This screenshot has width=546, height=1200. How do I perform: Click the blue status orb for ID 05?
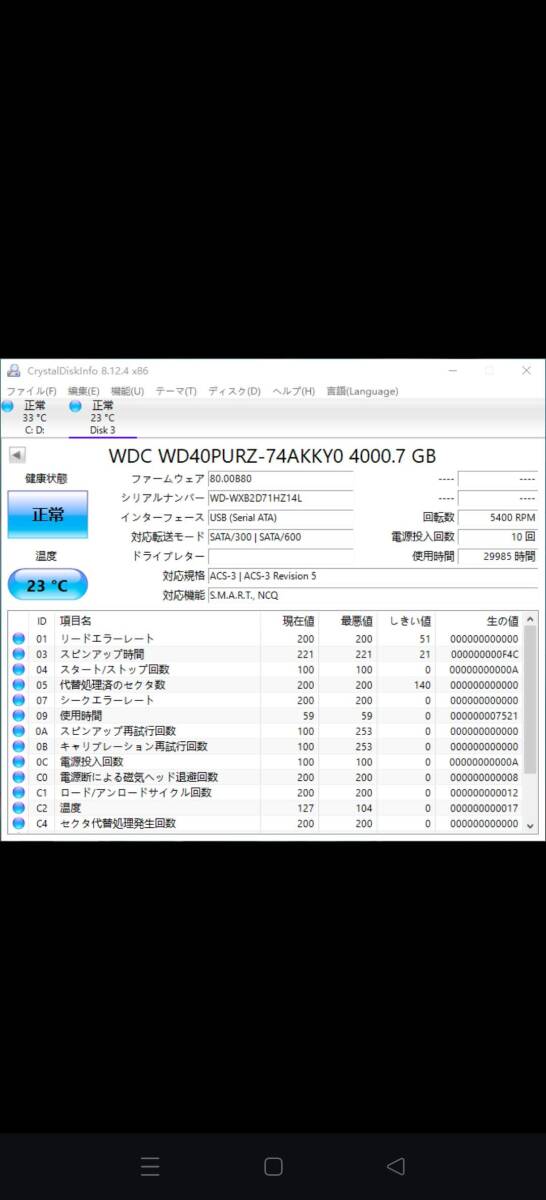tap(18, 685)
